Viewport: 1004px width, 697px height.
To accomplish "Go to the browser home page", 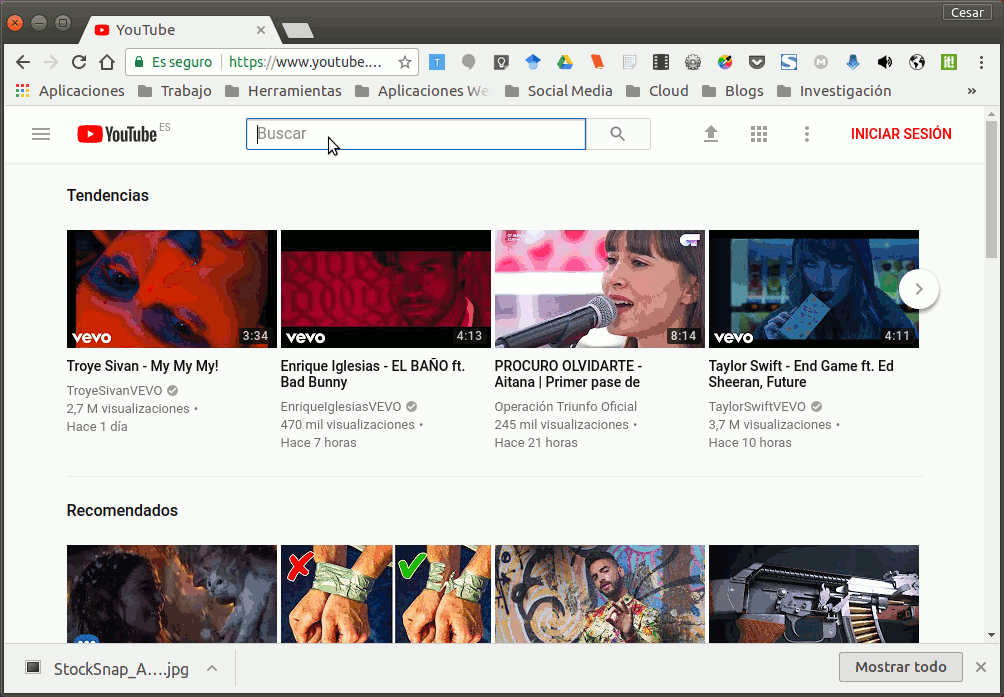I will coord(107,62).
